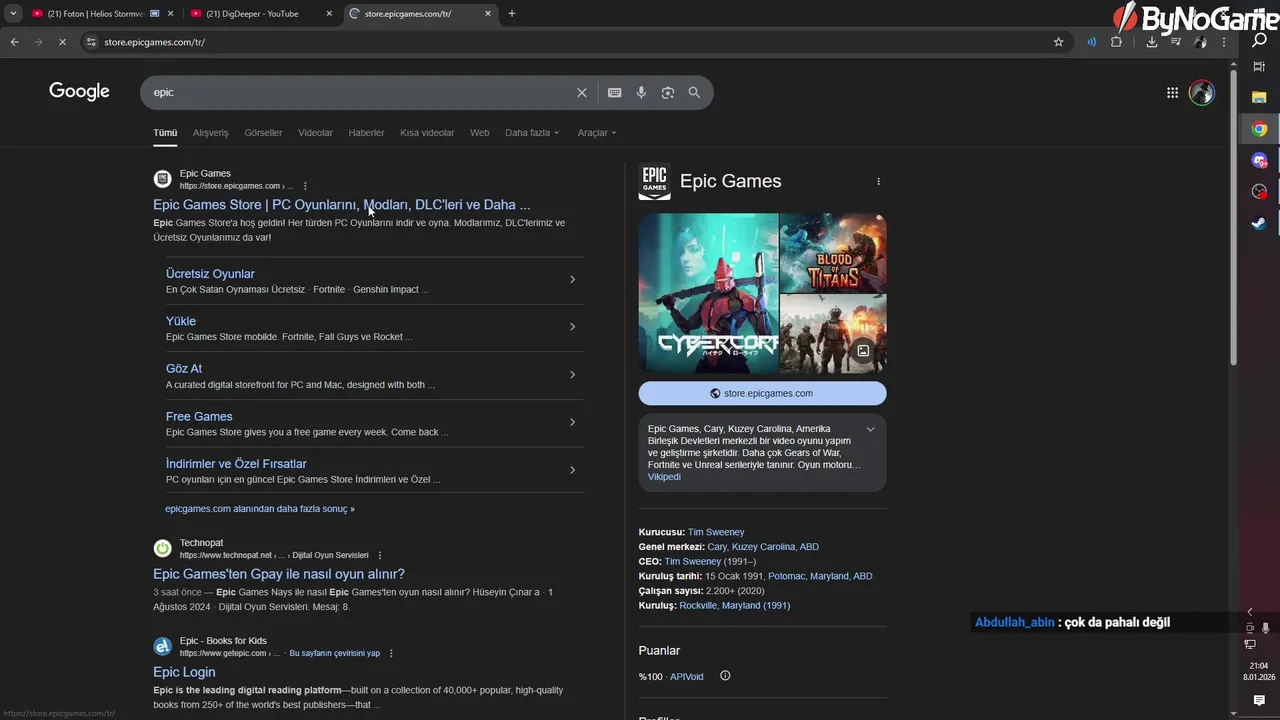Open the Vikipedi link
The width and height of the screenshot is (1280, 720).
click(x=664, y=477)
